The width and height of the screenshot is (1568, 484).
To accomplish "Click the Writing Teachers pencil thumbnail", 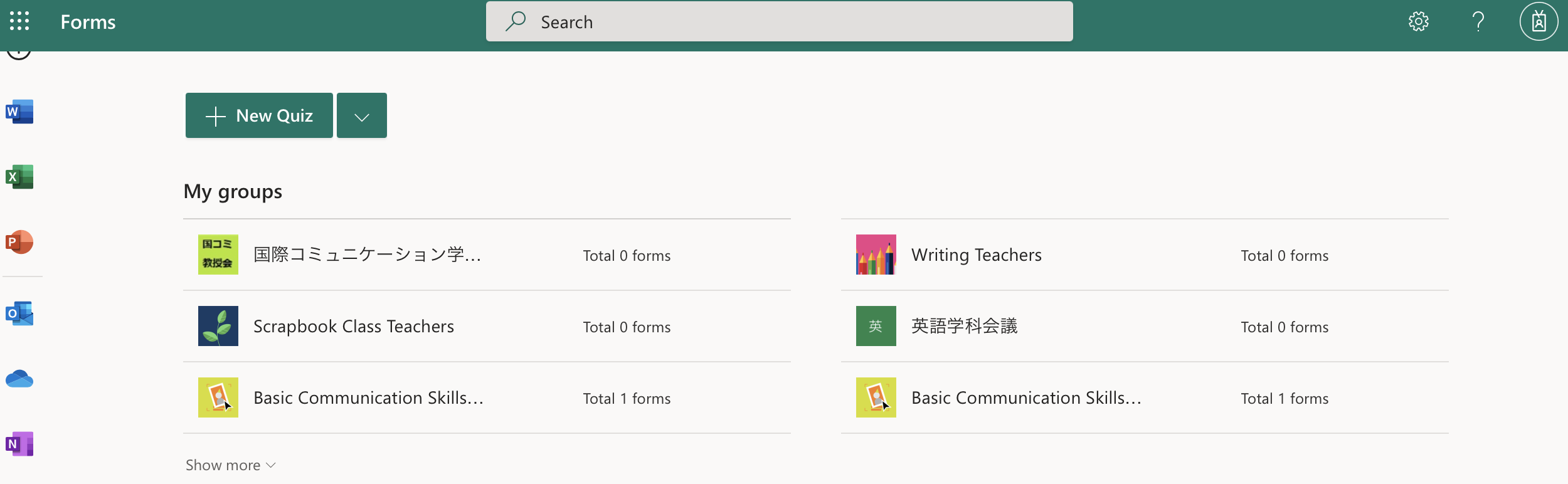I will pyautogui.click(x=876, y=255).
